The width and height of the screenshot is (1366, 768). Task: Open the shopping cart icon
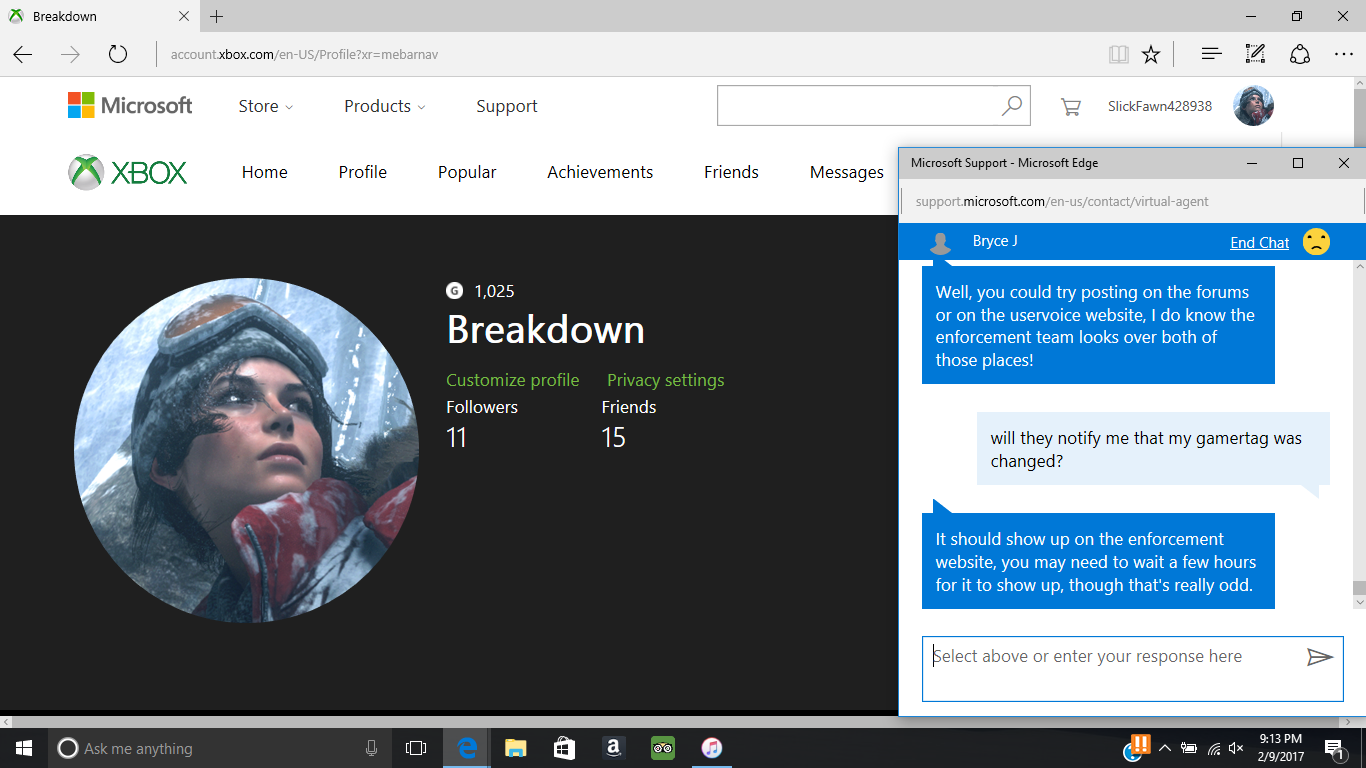pyautogui.click(x=1070, y=106)
